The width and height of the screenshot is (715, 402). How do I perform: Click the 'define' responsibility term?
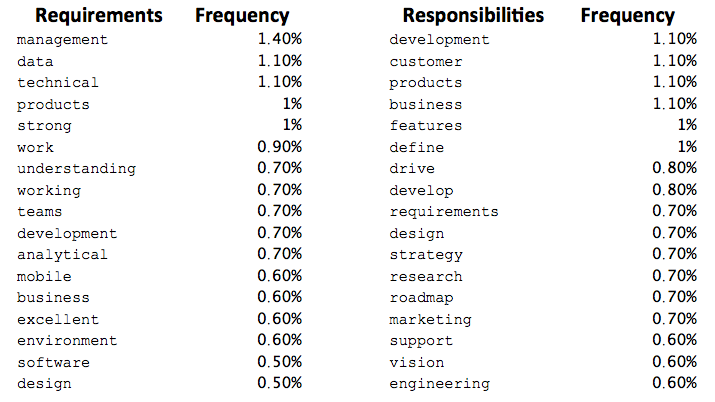point(417,148)
